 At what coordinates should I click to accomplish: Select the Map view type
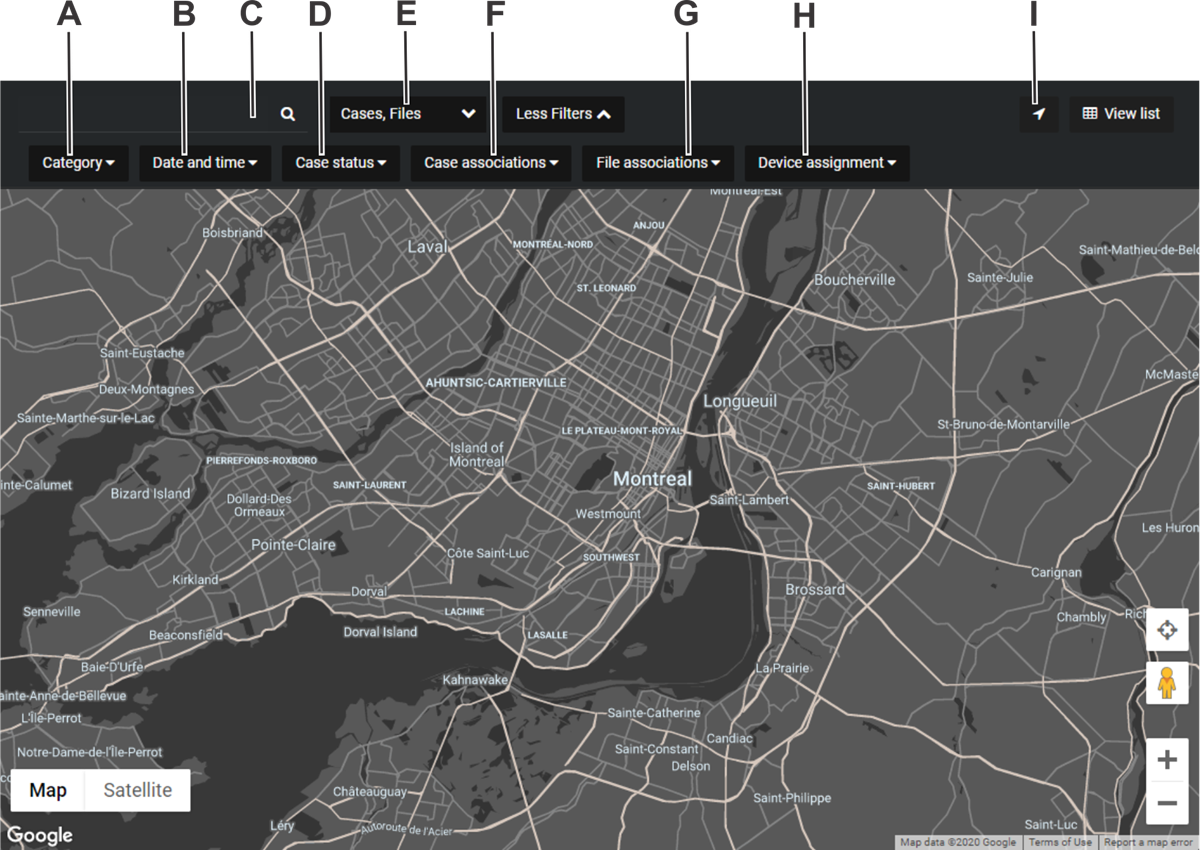(x=48, y=790)
